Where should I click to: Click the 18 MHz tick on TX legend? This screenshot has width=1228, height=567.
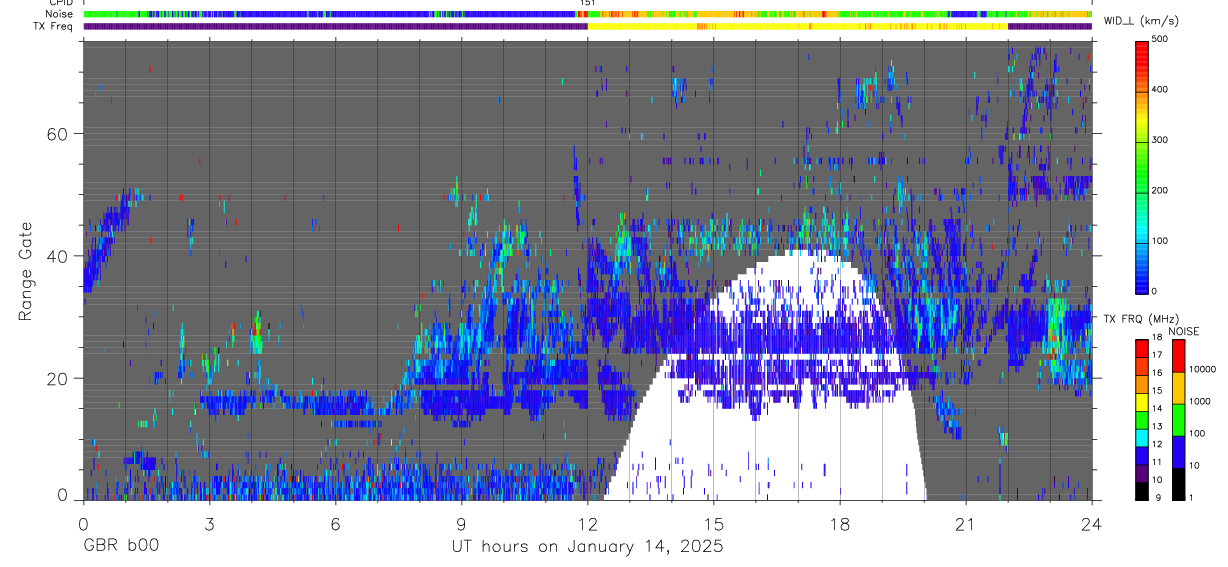(1157, 338)
